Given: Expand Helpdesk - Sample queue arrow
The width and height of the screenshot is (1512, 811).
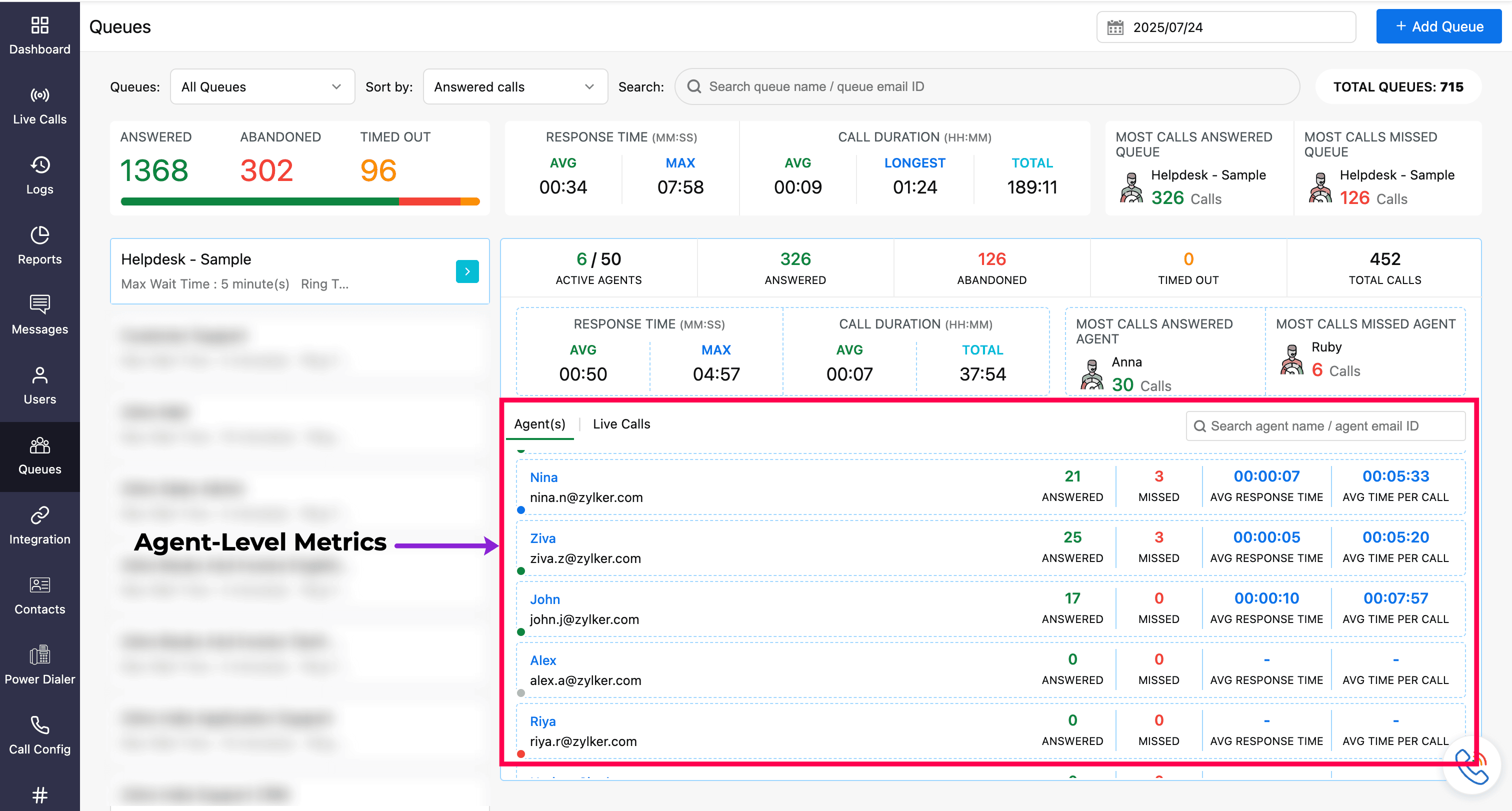Looking at the screenshot, I should tap(467, 271).
